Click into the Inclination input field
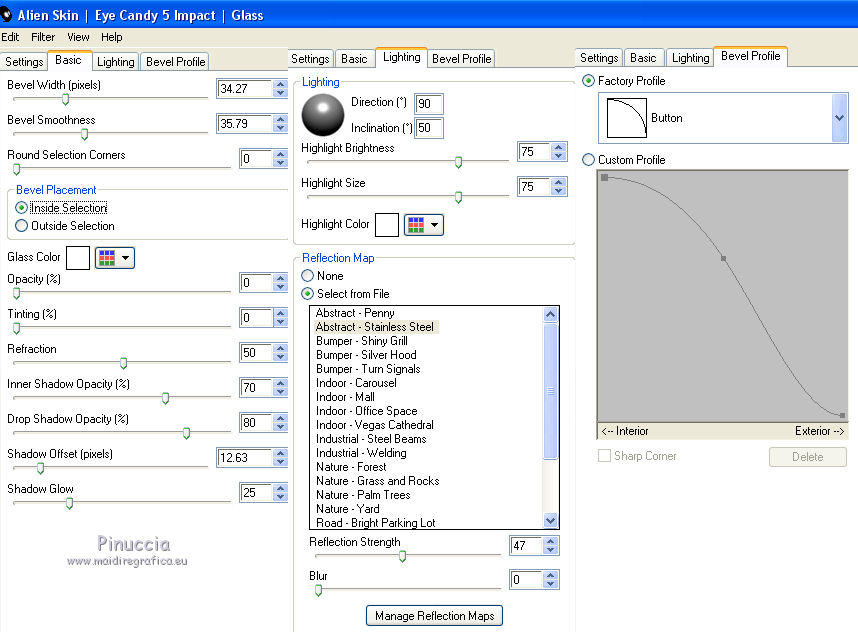Viewport: 858px width, 632px height. click(429, 128)
